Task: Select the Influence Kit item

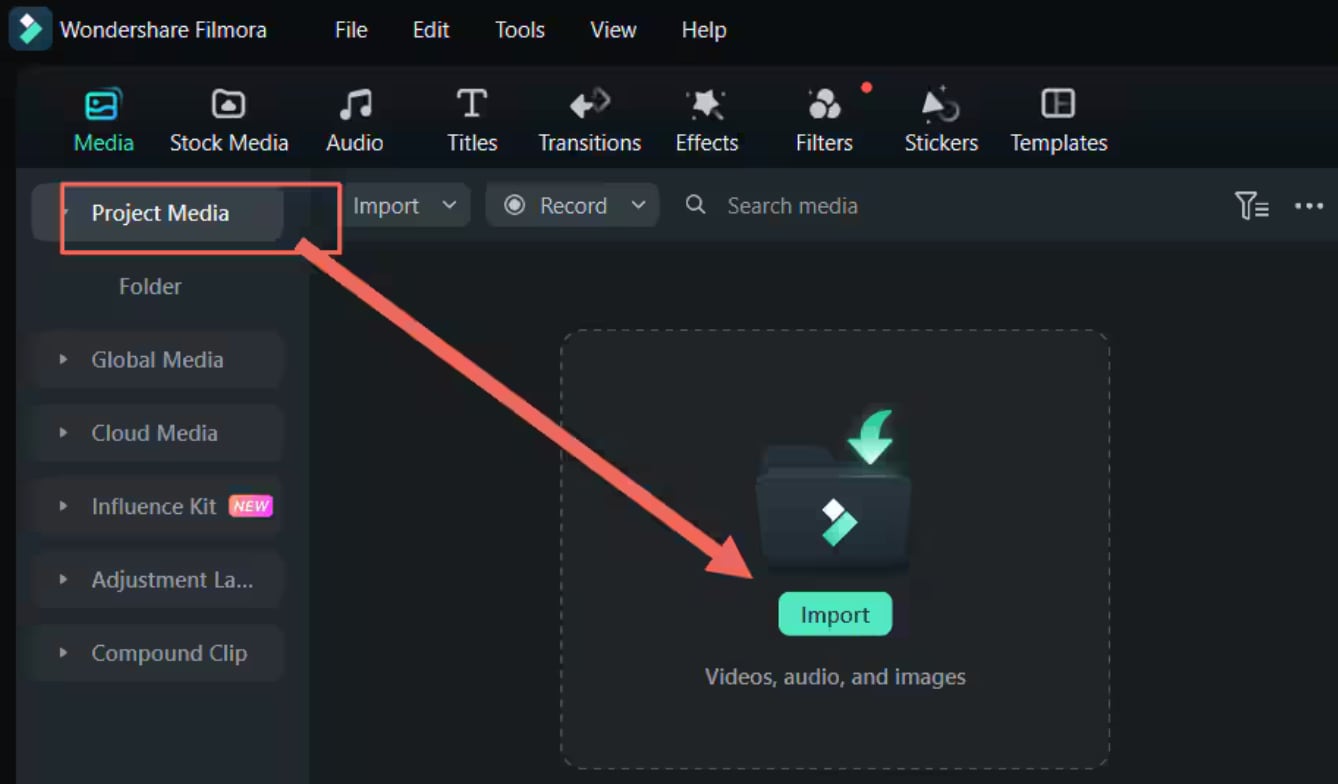Action: point(158,506)
